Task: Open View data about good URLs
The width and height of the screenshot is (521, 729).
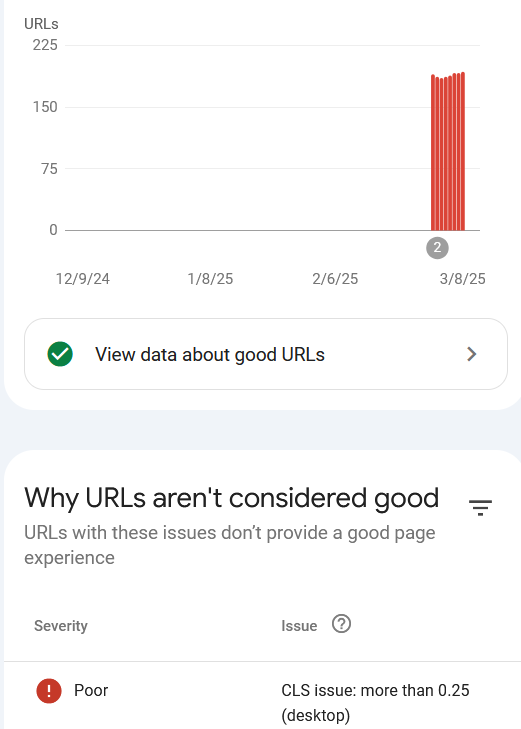Action: [x=266, y=354]
